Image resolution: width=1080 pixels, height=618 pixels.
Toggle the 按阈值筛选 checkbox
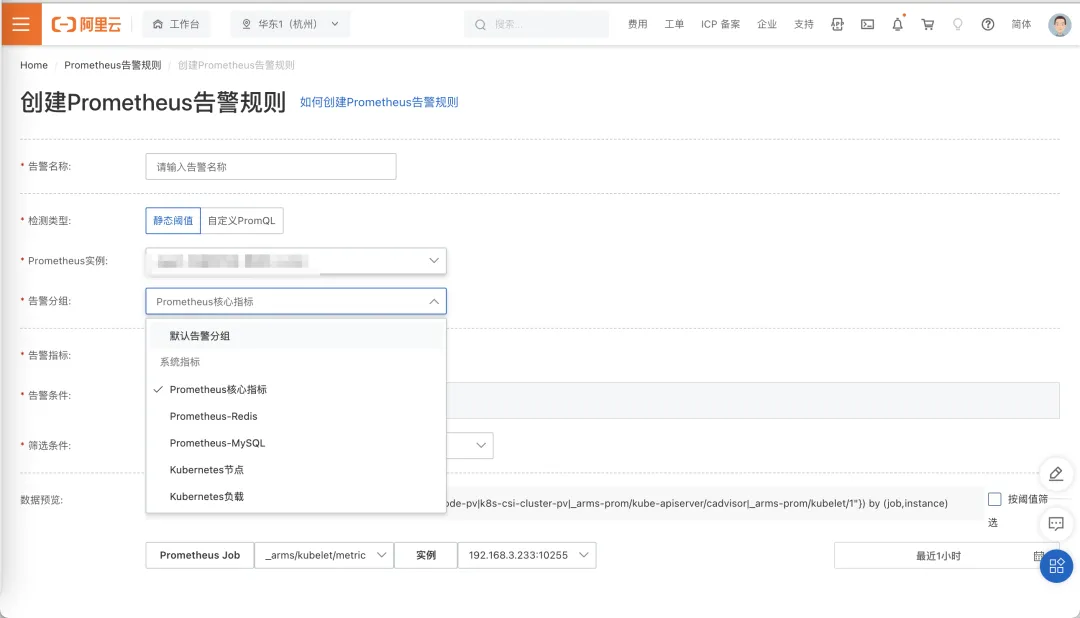995,499
